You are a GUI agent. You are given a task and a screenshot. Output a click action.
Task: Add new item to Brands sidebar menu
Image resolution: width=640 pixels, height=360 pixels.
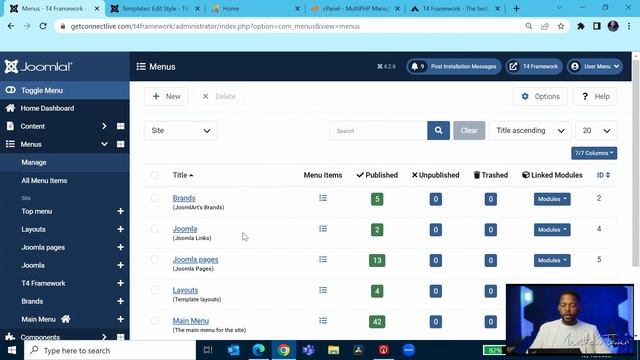click(120, 301)
